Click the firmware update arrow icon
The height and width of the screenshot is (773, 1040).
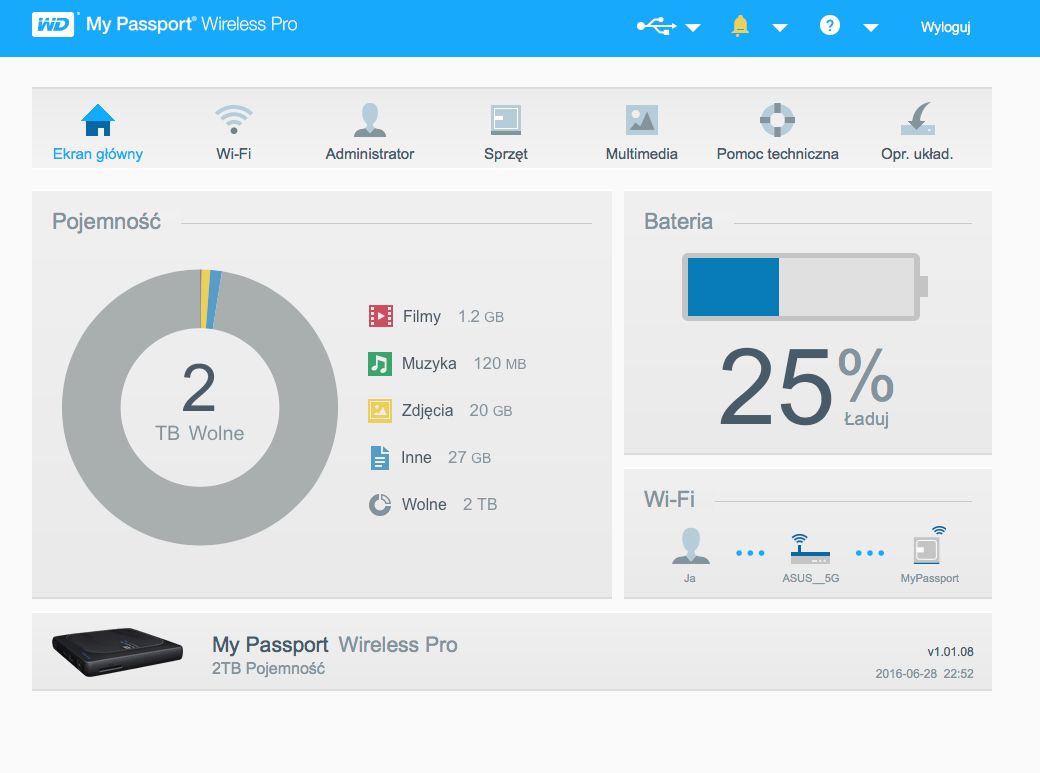coord(917,119)
